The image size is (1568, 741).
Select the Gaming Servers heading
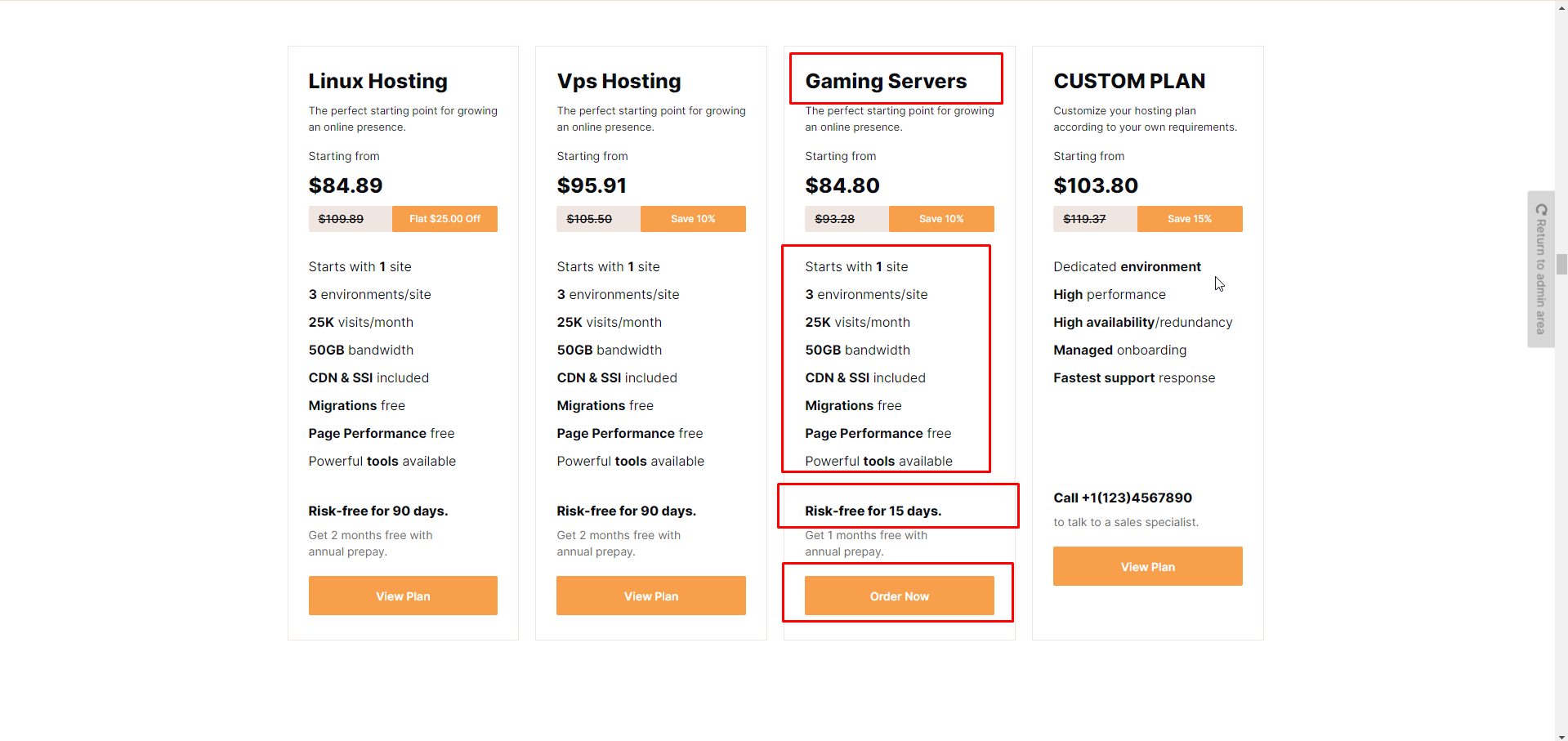[886, 81]
